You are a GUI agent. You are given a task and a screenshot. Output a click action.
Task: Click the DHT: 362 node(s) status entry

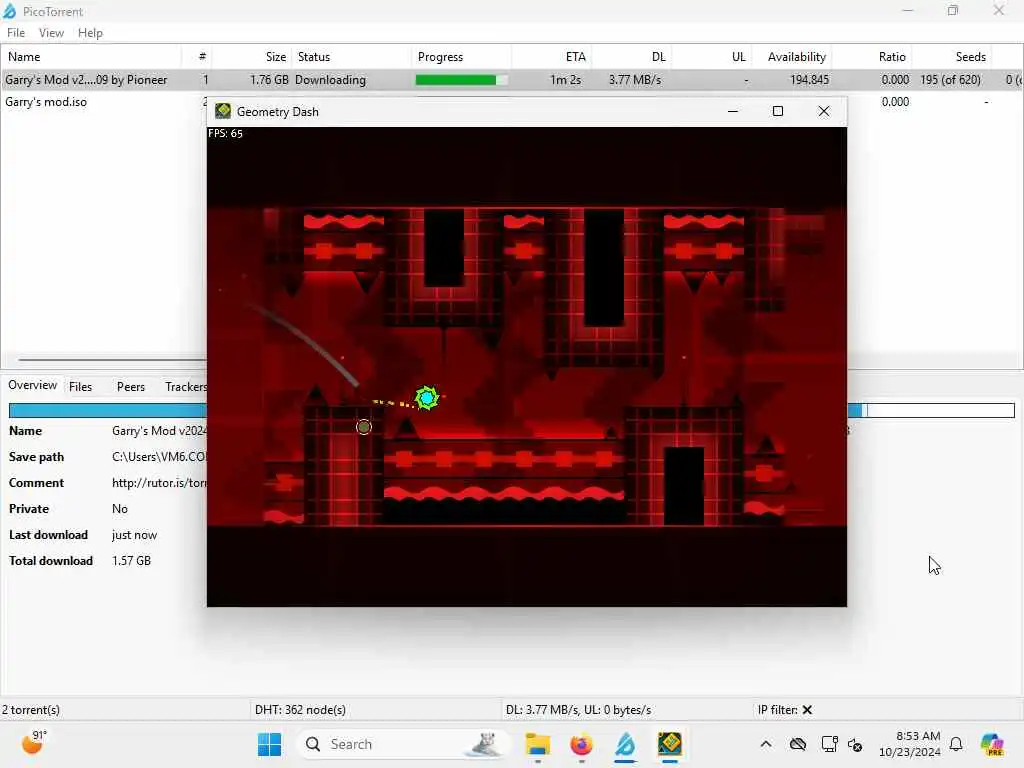[300, 710]
